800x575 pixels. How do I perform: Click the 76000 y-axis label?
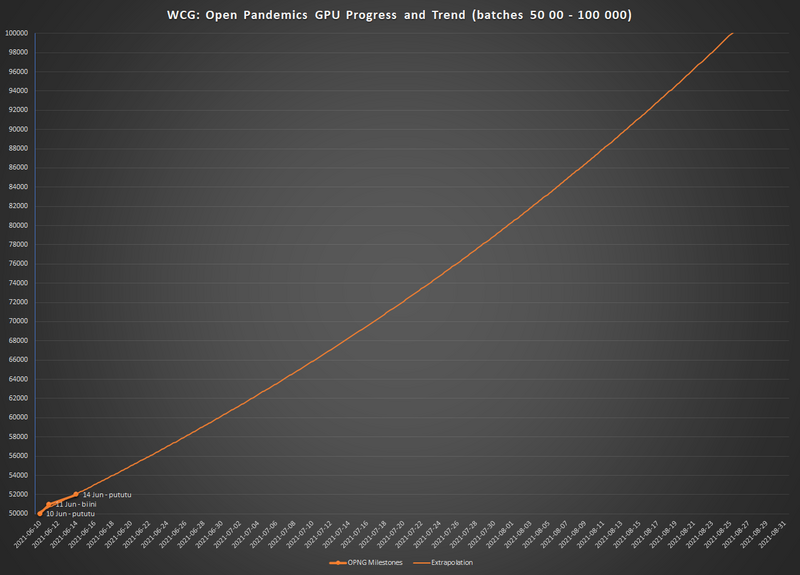(18, 264)
